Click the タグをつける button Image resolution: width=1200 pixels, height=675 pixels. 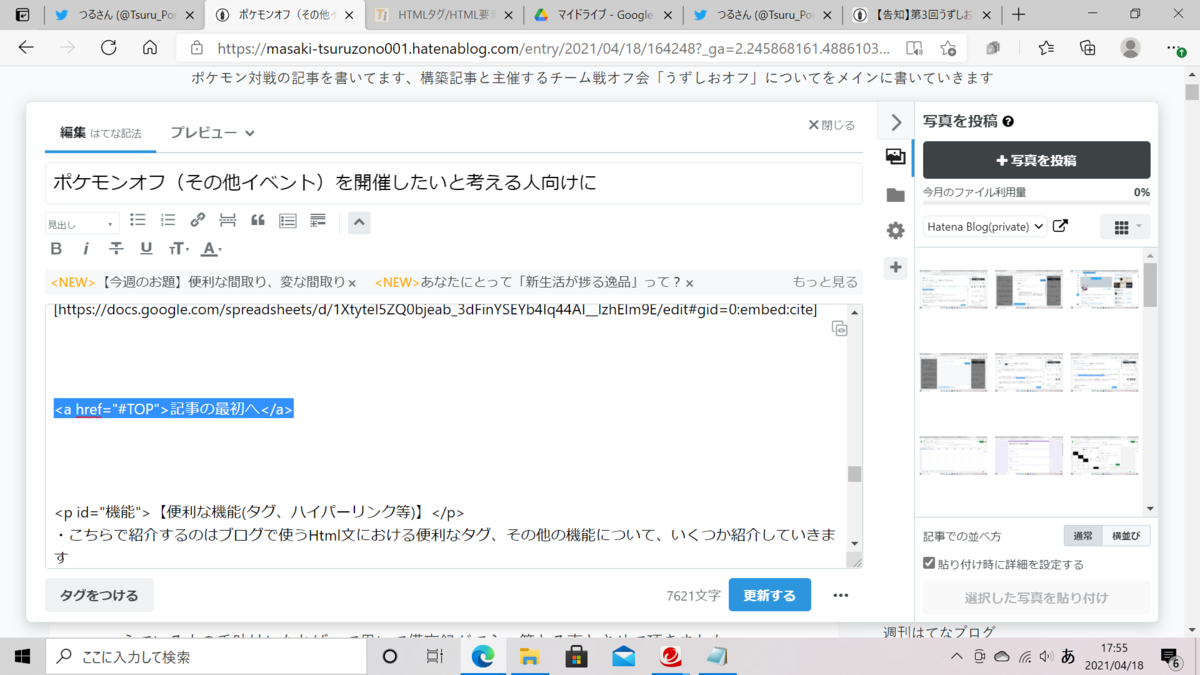[x=99, y=594]
